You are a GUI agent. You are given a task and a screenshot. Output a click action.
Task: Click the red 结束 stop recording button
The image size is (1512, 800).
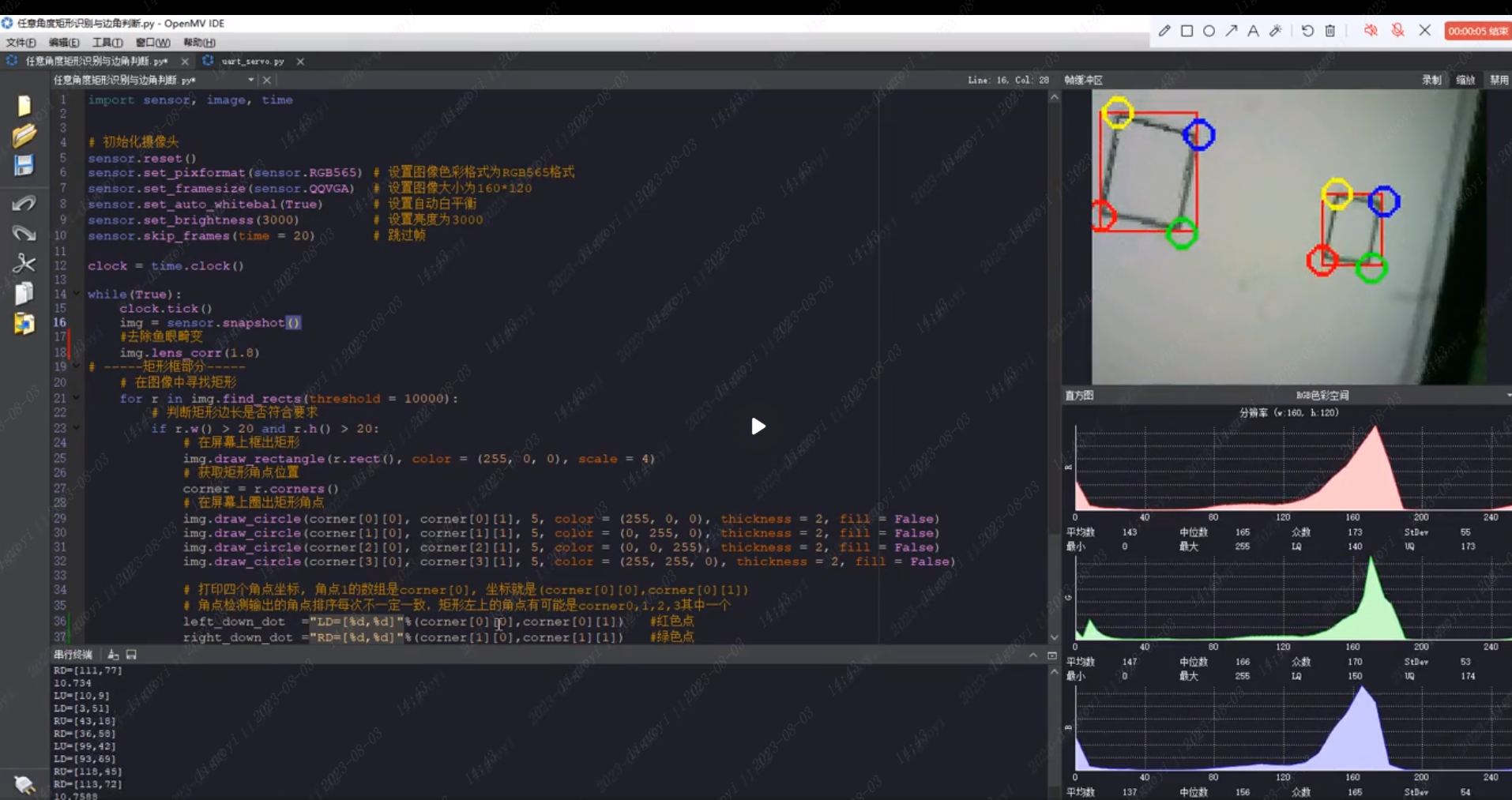tap(1477, 31)
